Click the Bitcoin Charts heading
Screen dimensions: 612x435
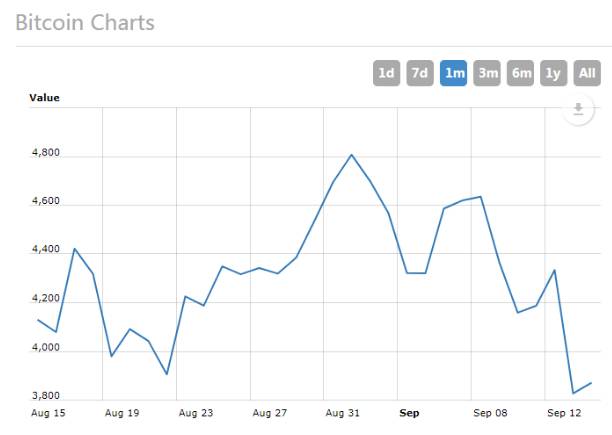point(85,23)
